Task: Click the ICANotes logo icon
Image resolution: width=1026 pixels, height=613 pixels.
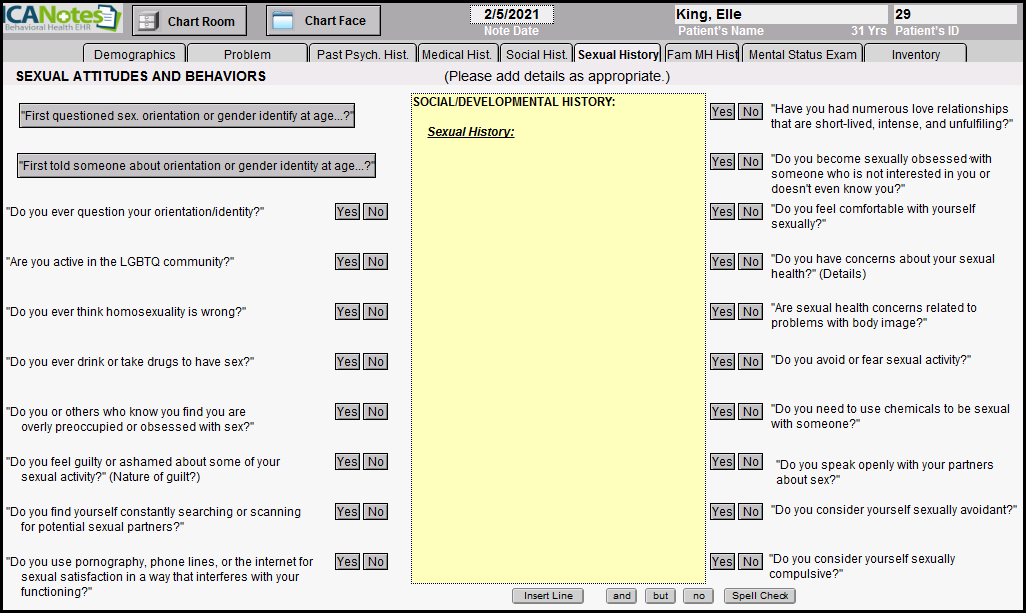Action: [x=62, y=19]
